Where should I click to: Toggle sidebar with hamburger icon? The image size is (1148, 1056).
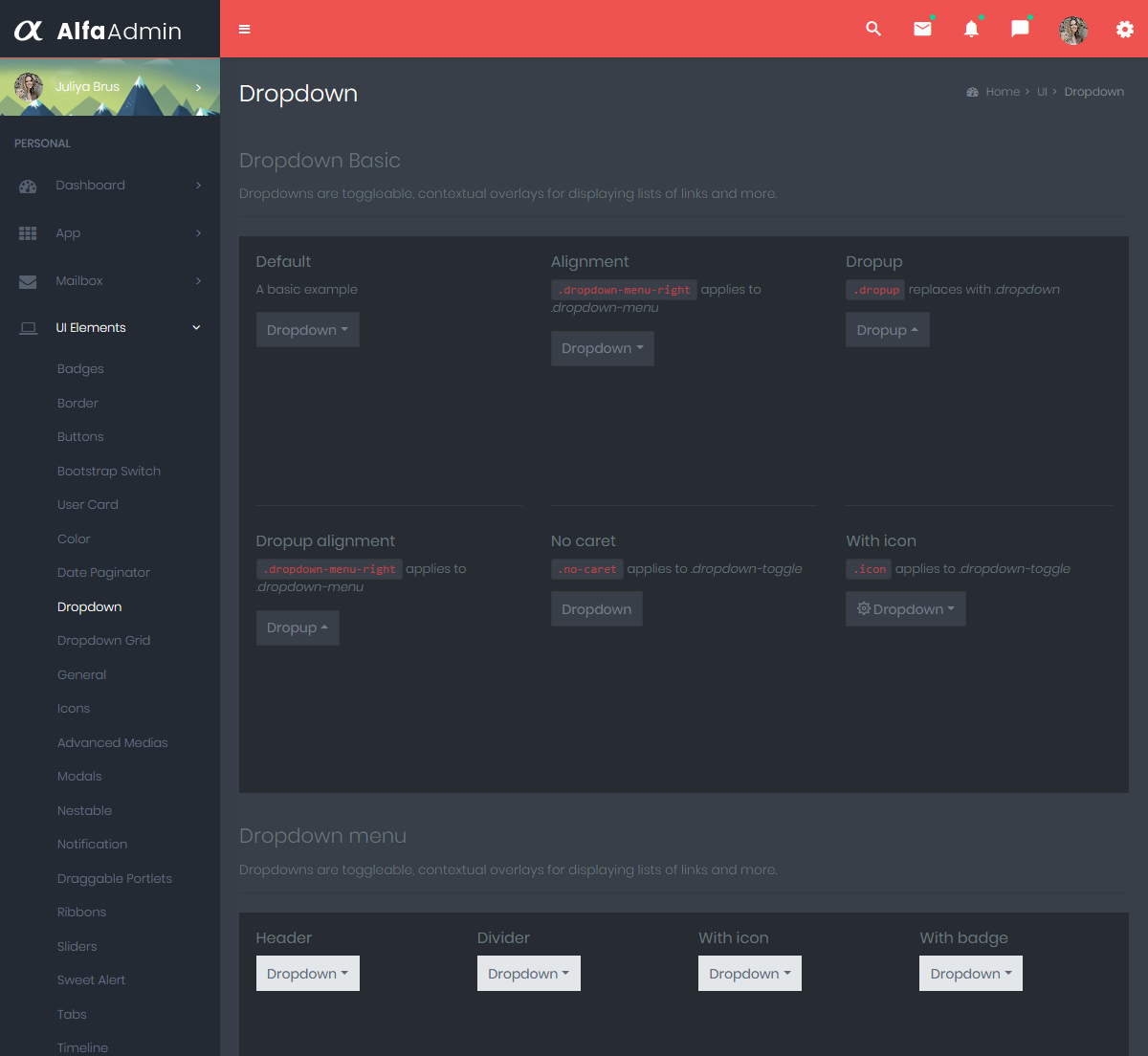point(245,30)
